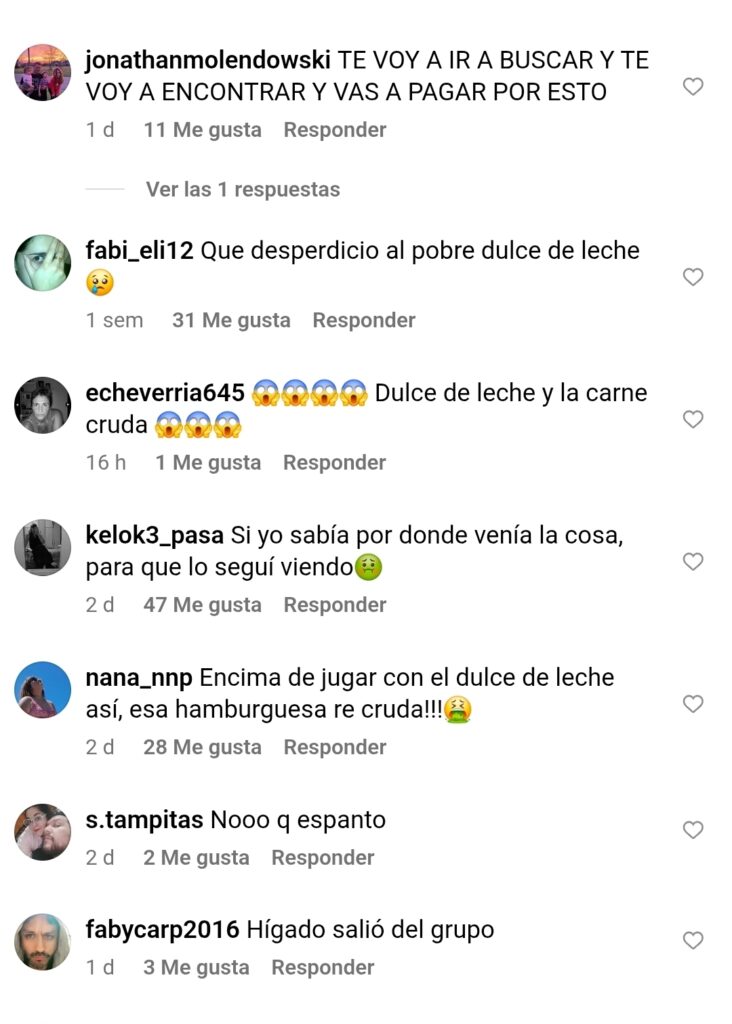Click Responder under echeverria645's comment
Image resolution: width=732 pixels, height=1024 pixels.
click(x=334, y=463)
